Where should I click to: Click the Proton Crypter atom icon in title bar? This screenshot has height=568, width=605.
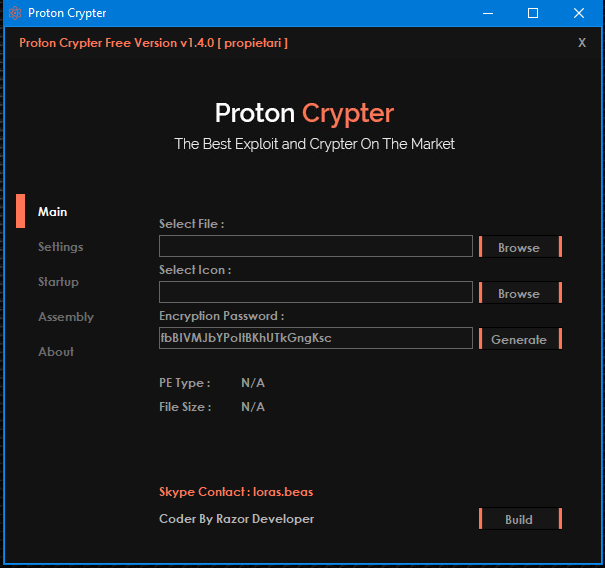[15, 13]
